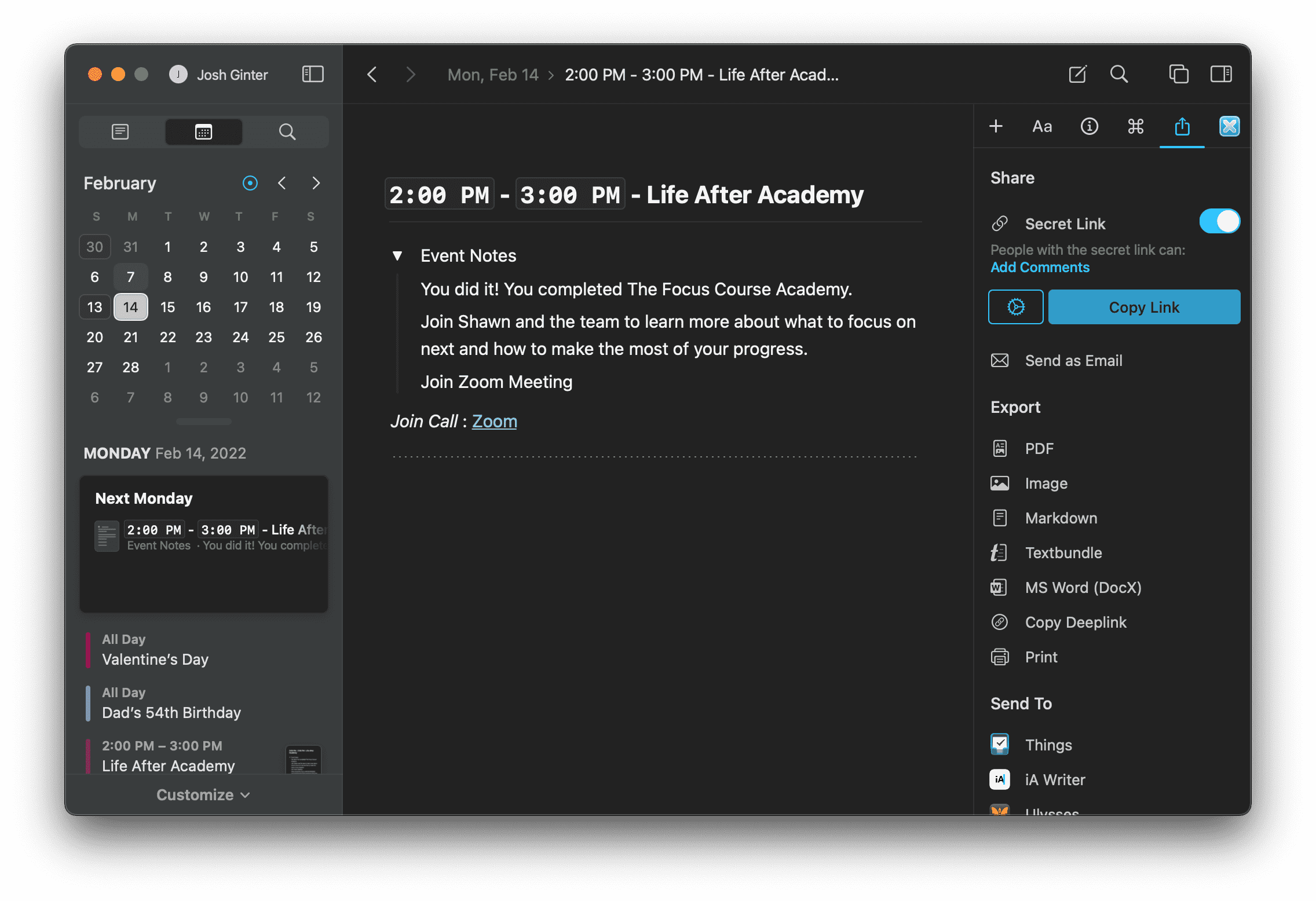Select February 28 in calendar

pyautogui.click(x=131, y=367)
